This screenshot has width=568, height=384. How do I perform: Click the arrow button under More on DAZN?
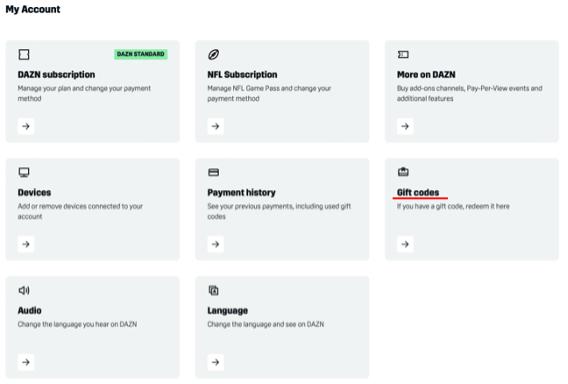point(405,126)
